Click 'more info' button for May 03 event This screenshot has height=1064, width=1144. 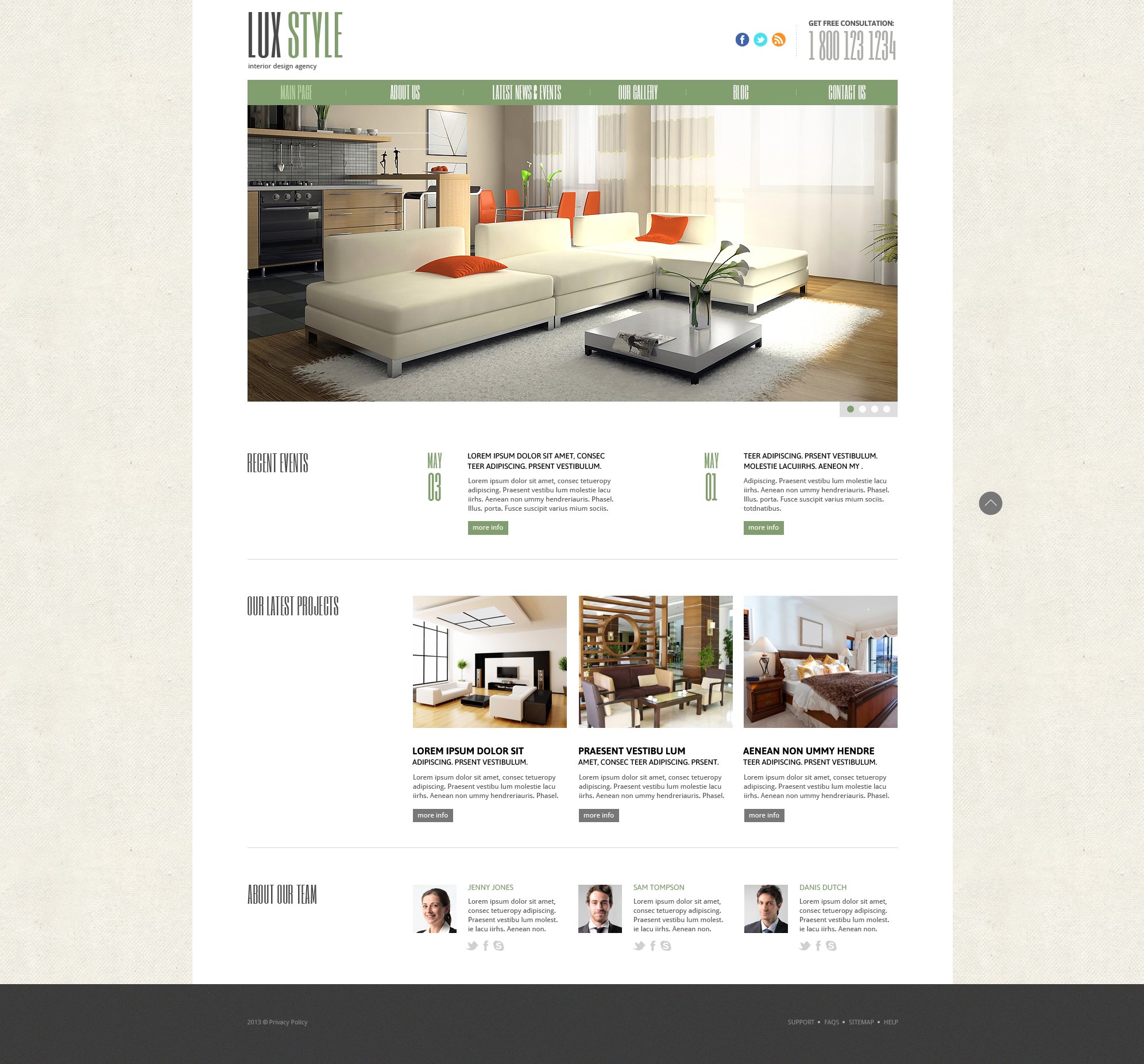(x=488, y=527)
